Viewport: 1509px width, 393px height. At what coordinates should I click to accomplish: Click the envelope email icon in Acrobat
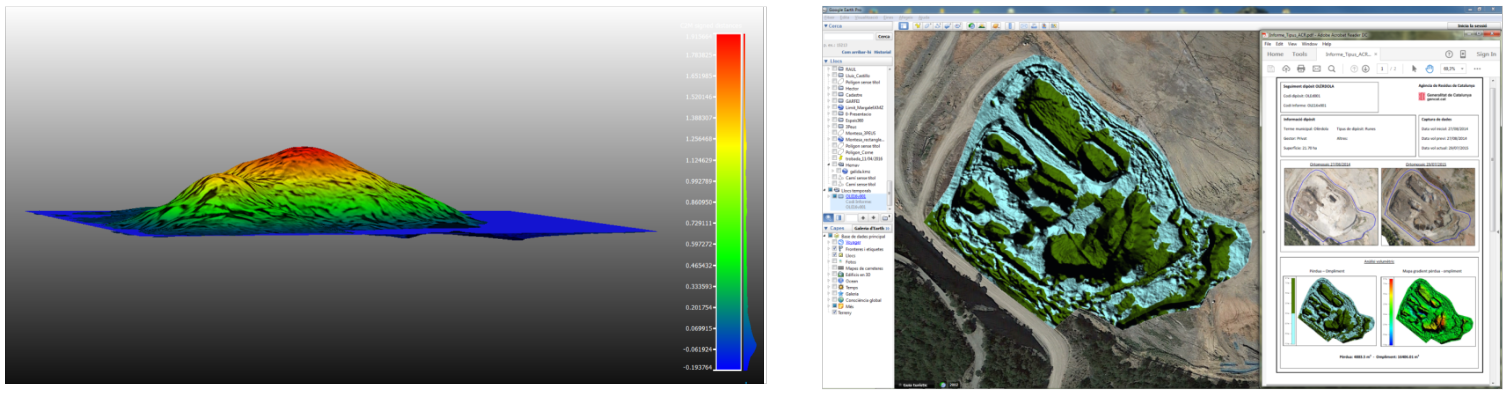pyautogui.click(x=1317, y=69)
